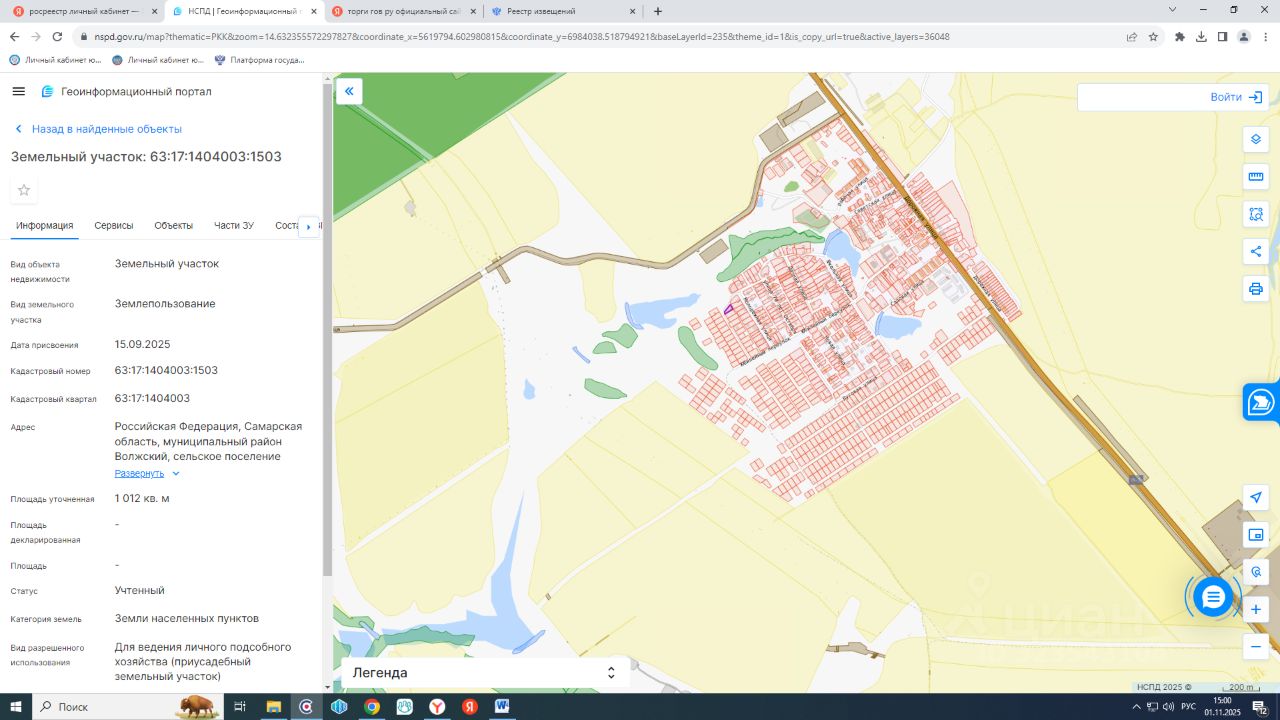Open the chat support bubble

click(1213, 597)
